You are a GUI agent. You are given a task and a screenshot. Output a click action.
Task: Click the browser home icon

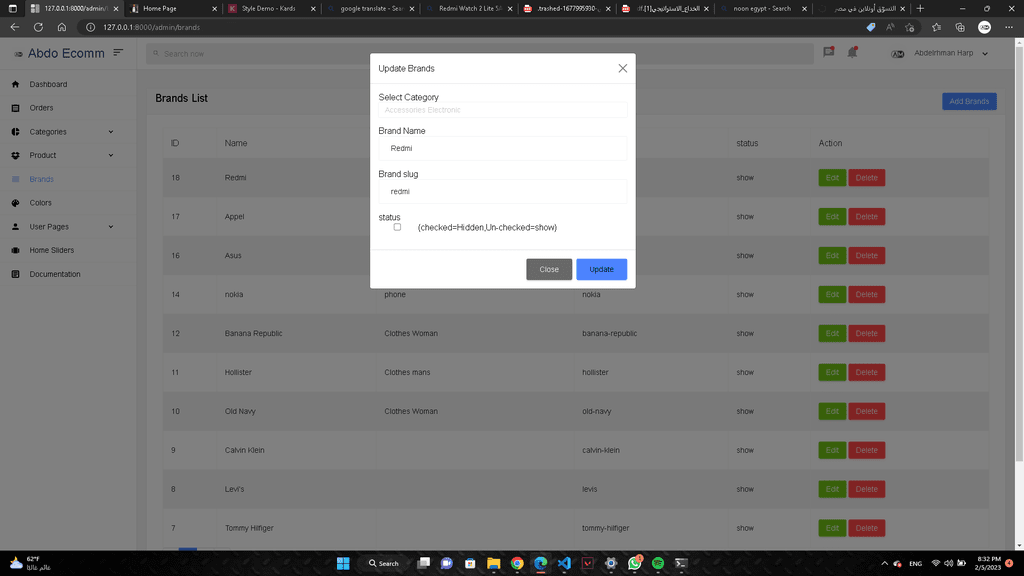coord(62,27)
